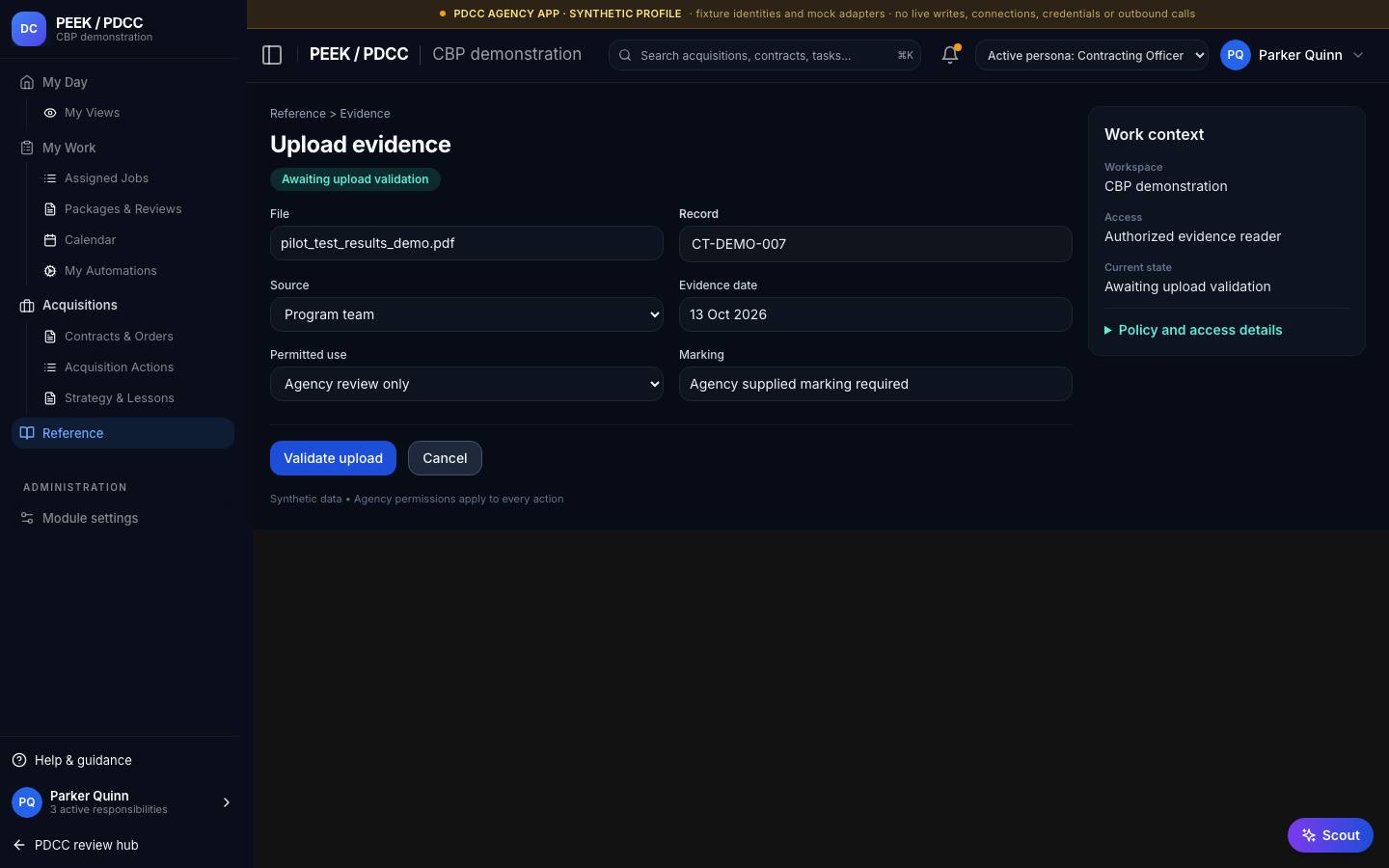Click the Reference breadcrumb link
This screenshot has width=1389, height=868.
pyautogui.click(x=298, y=114)
